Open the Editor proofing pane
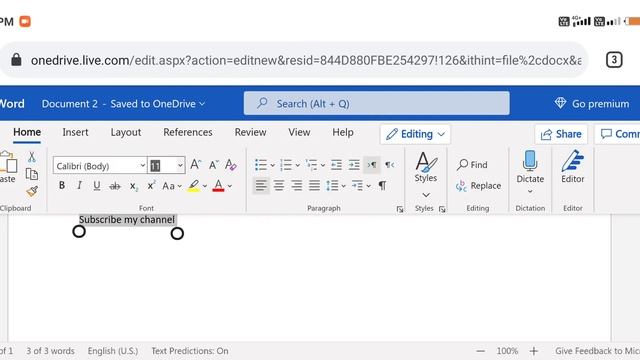This screenshot has height=360, width=640. click(573, 167)
